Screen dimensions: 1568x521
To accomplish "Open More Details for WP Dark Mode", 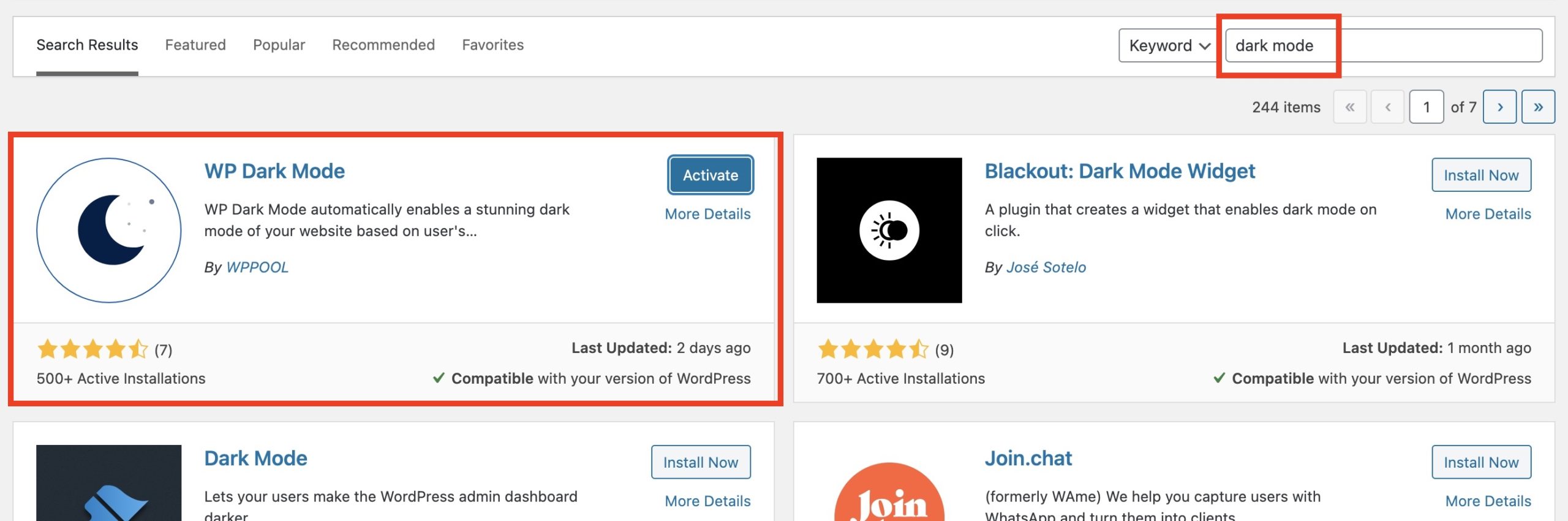I will point(707,214).
